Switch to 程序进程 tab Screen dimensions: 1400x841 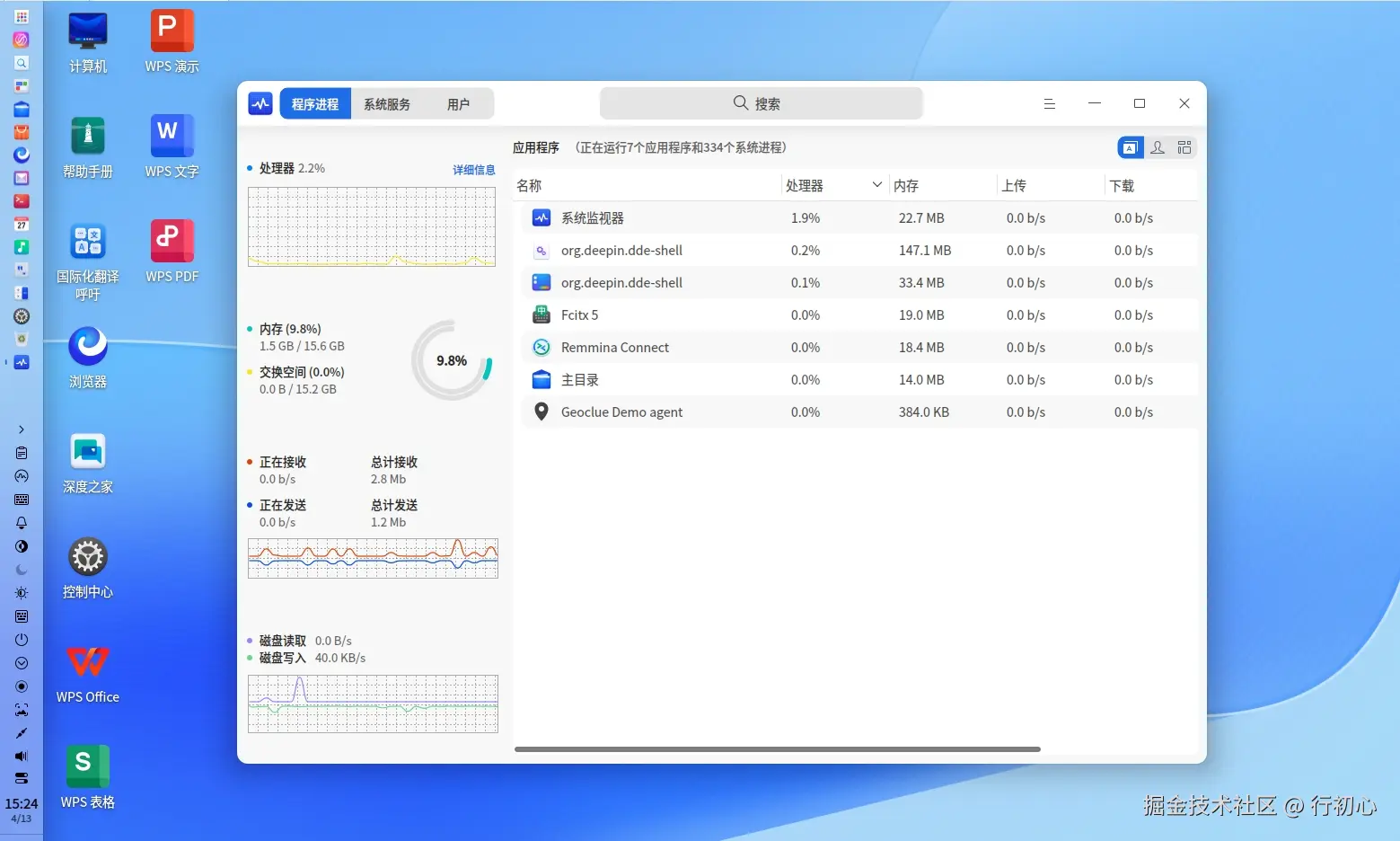pos(315,104)
